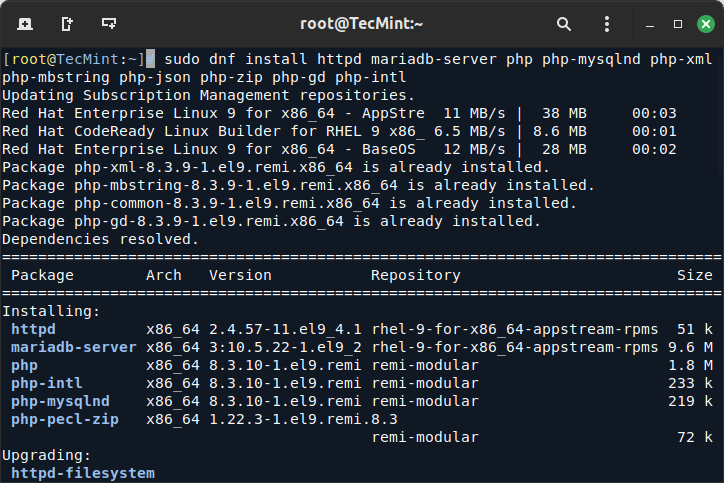Select the mariadb-server package name
The width and height of the screenshot is (724, 483).
[73, 347]
